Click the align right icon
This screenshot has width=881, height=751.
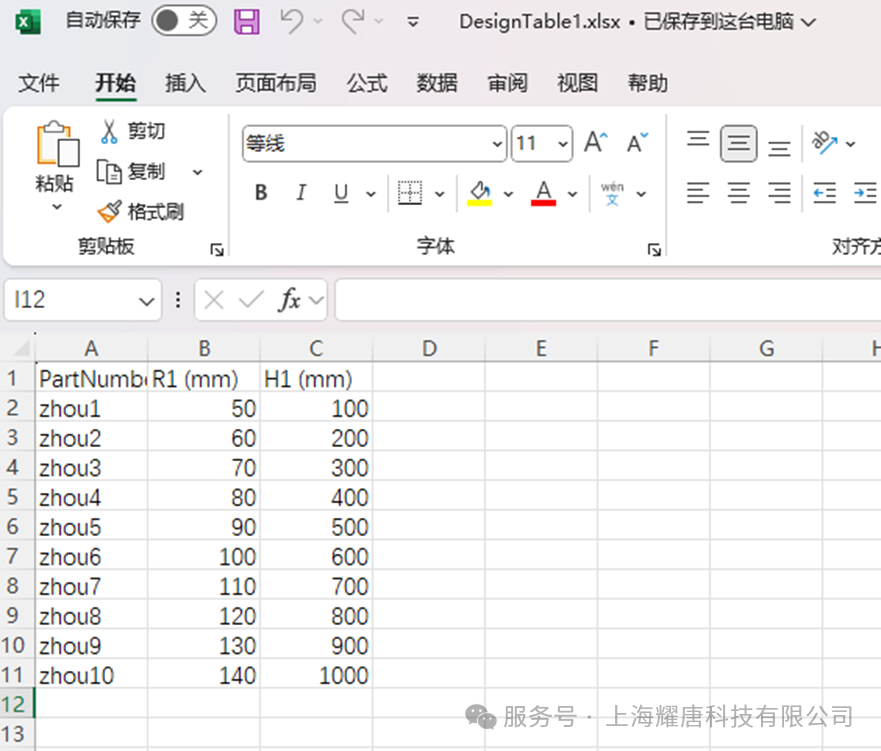coord(779,193)
